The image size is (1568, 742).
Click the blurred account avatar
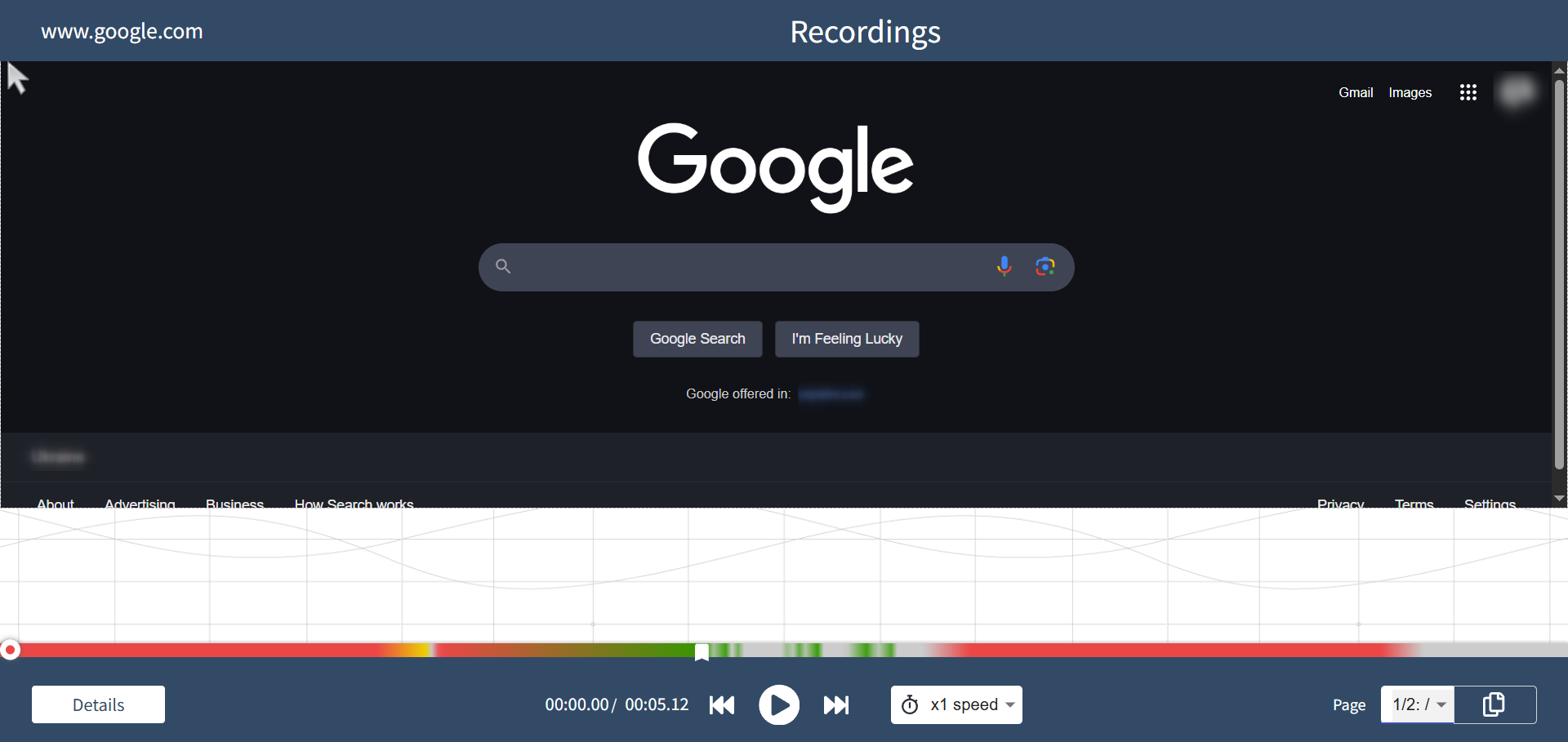[x=1517, y=91]
